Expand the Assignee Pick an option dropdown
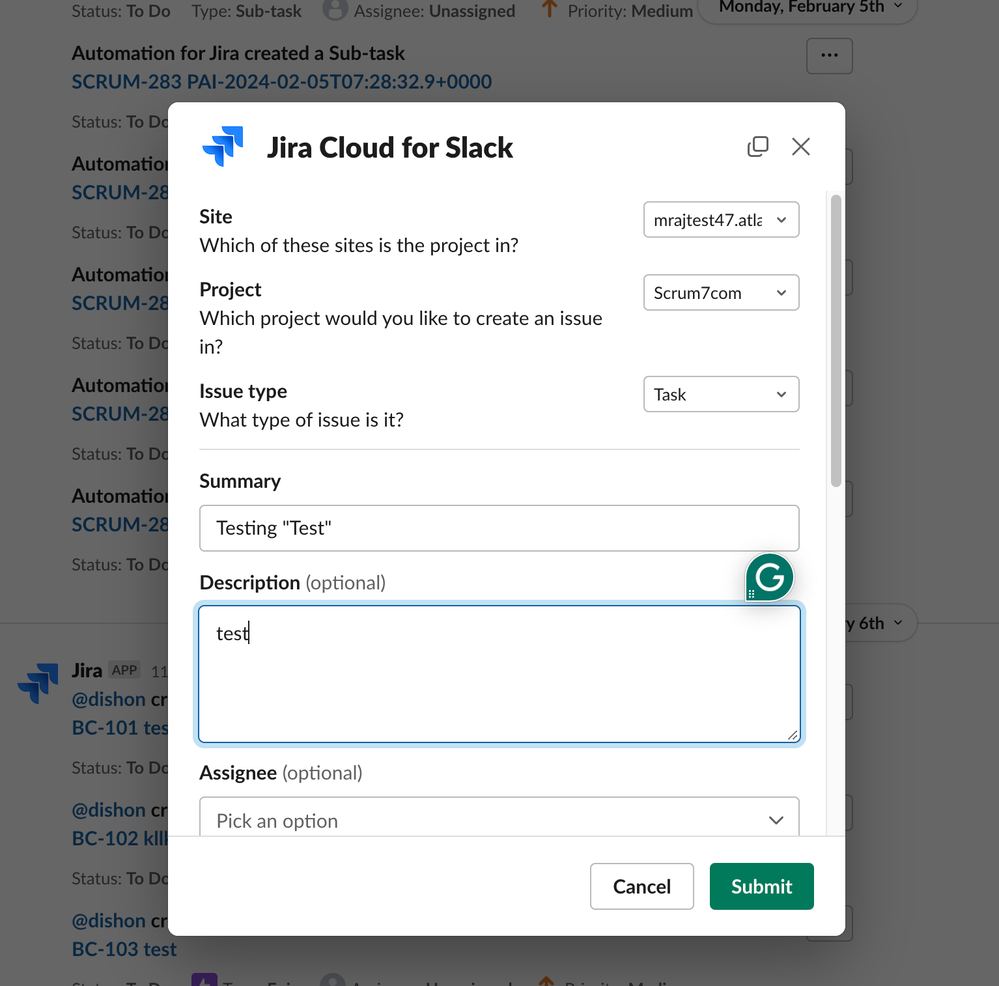The width and height of the screenshot is (999, 986). 499,817
